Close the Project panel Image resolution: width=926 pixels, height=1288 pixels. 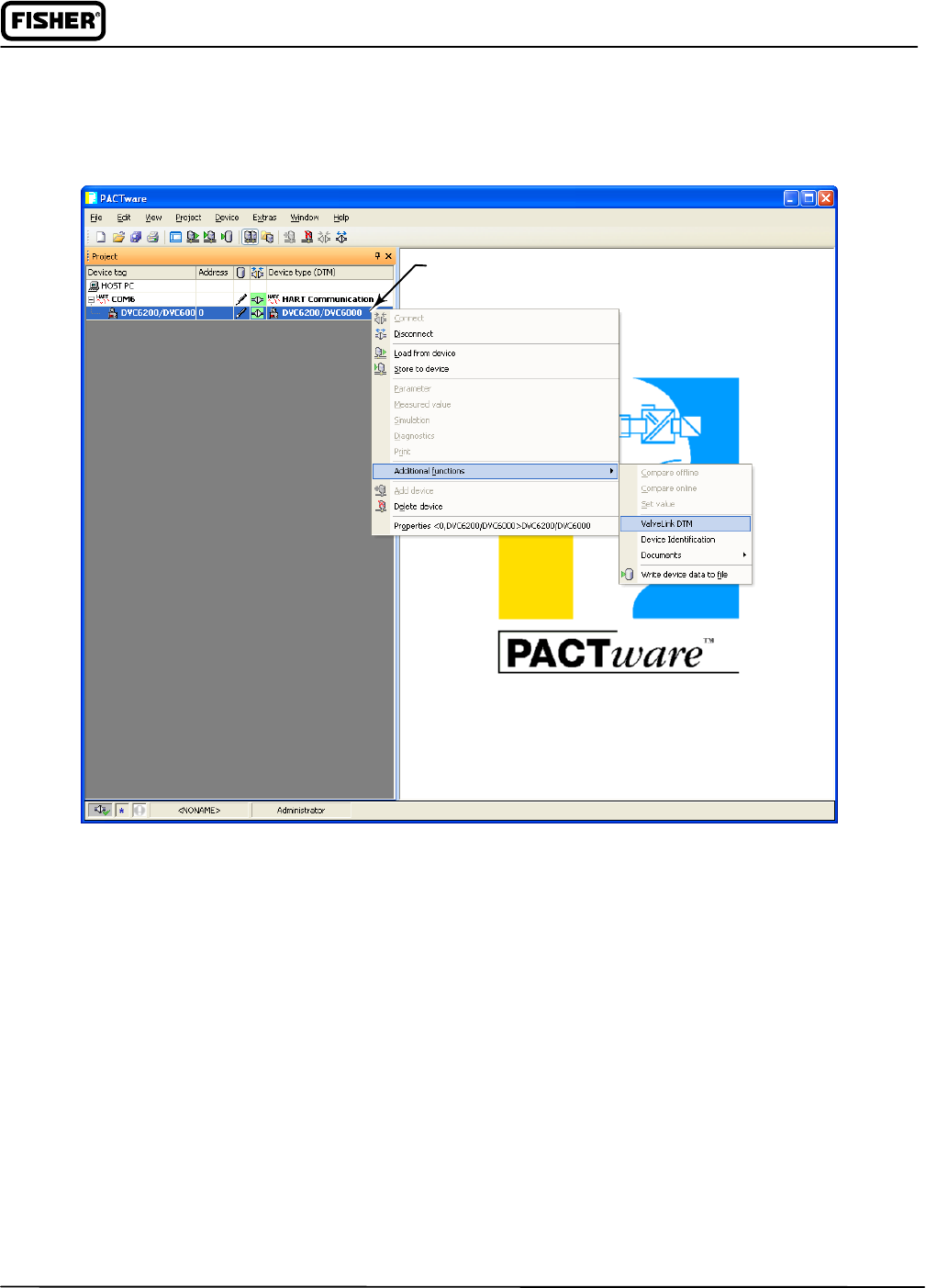coord(388,256)
